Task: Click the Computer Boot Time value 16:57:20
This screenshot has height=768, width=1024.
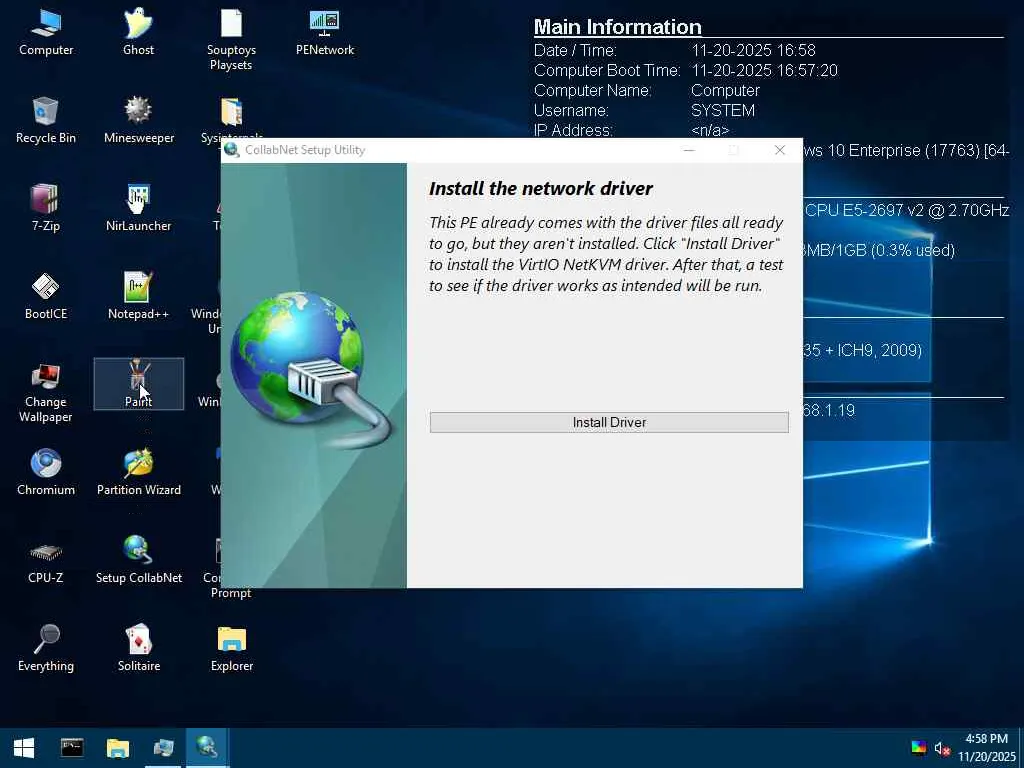Action: pyautogui.click(x=764, y=71)
